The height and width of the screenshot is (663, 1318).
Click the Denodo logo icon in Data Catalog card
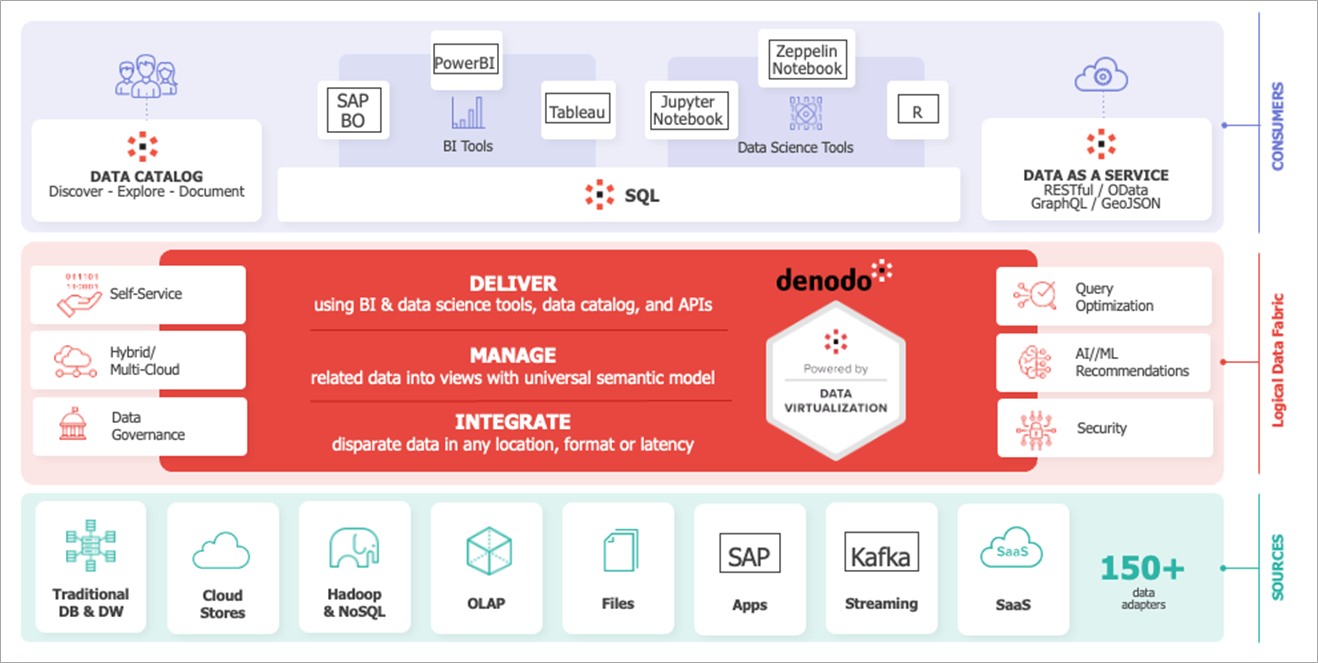click(x=143, y=146)
